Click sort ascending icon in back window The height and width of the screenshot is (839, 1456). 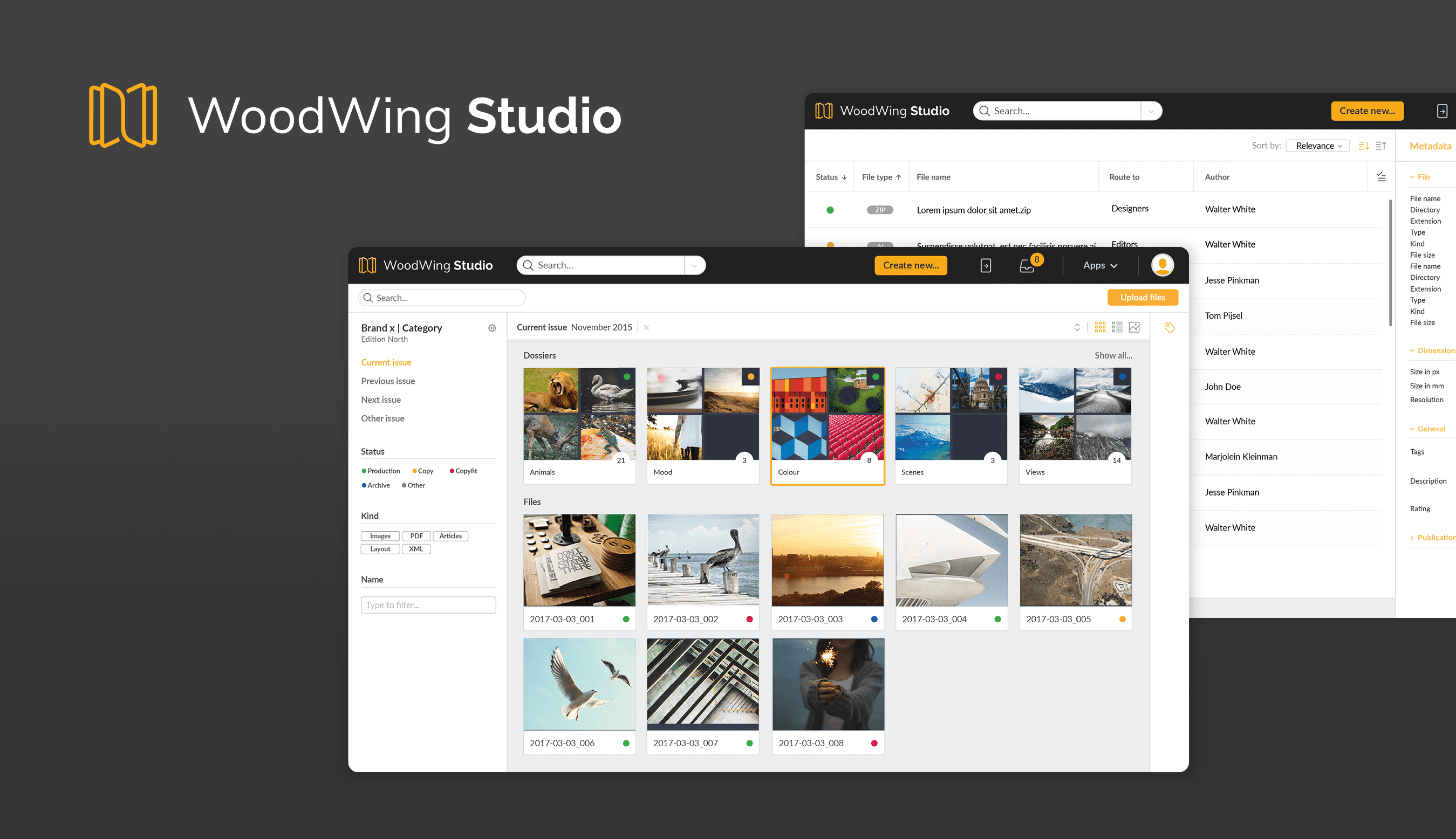point(1380,146)
